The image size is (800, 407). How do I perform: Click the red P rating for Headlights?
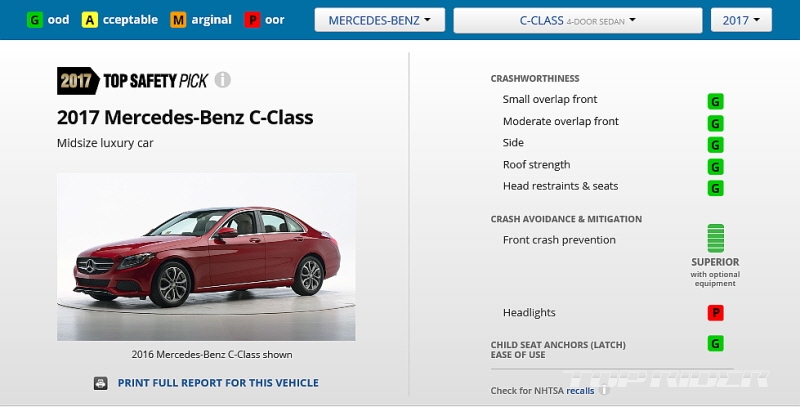click(715, 313)
